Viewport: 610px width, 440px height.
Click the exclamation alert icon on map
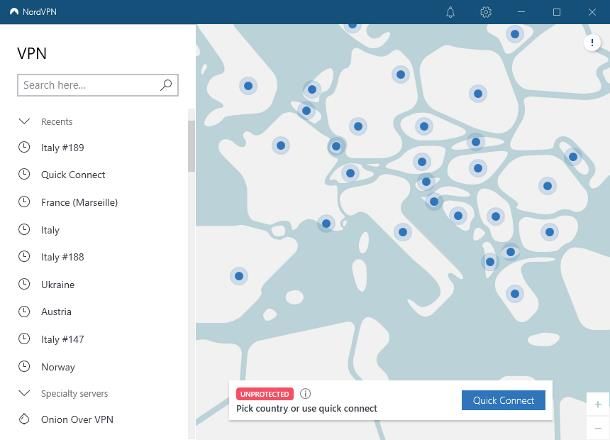592,42
